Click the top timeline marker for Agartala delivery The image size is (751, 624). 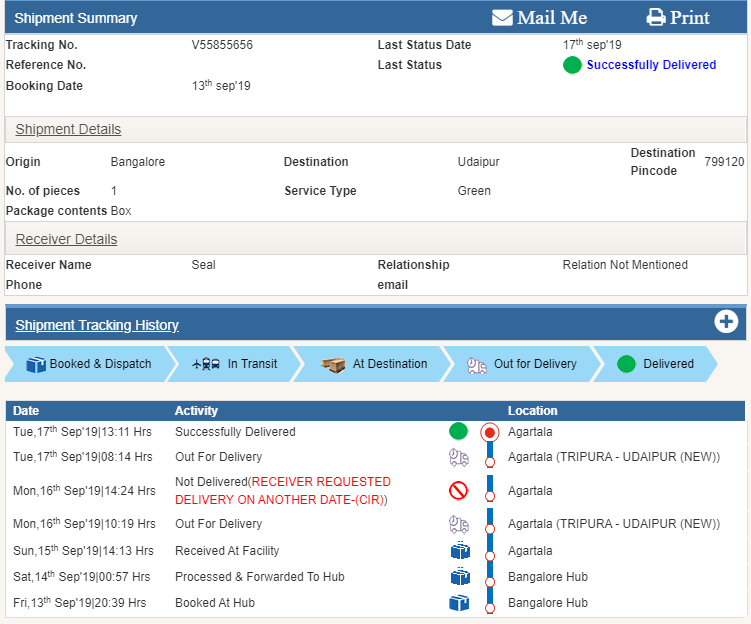(x=489, y=433)
